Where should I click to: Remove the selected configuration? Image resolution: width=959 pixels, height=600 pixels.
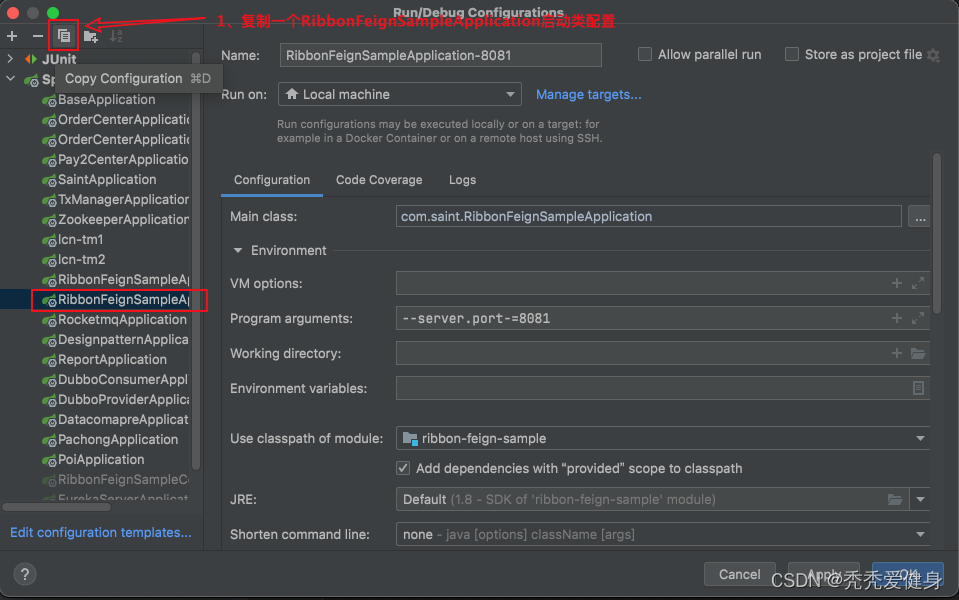click(x=37, y=36)
